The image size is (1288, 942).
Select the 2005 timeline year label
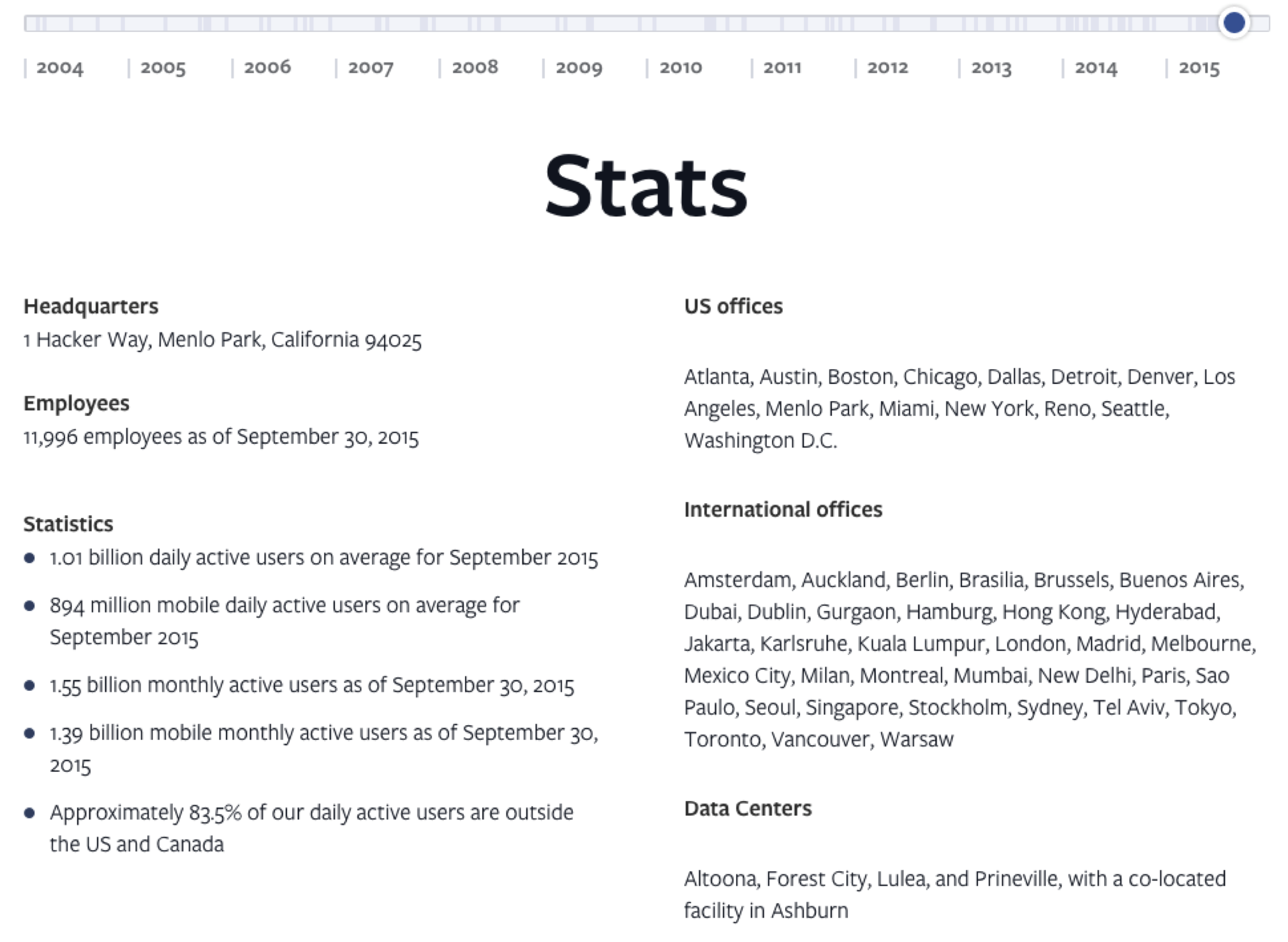tap(163, 68)
